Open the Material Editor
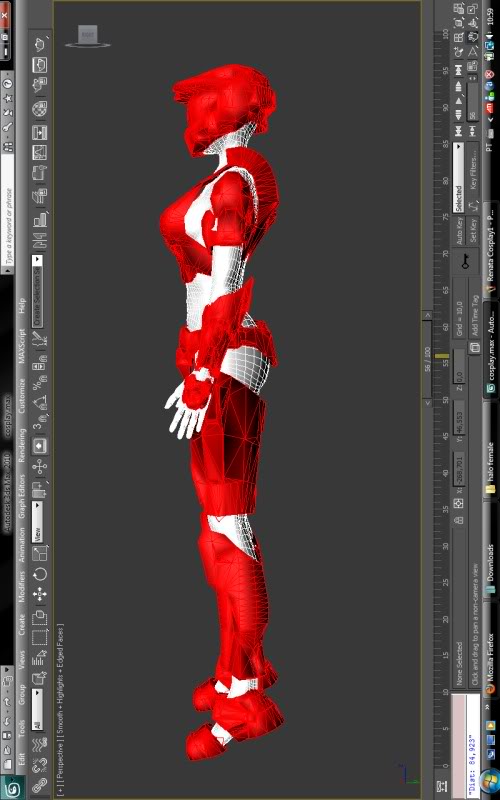 pos(40,108)
